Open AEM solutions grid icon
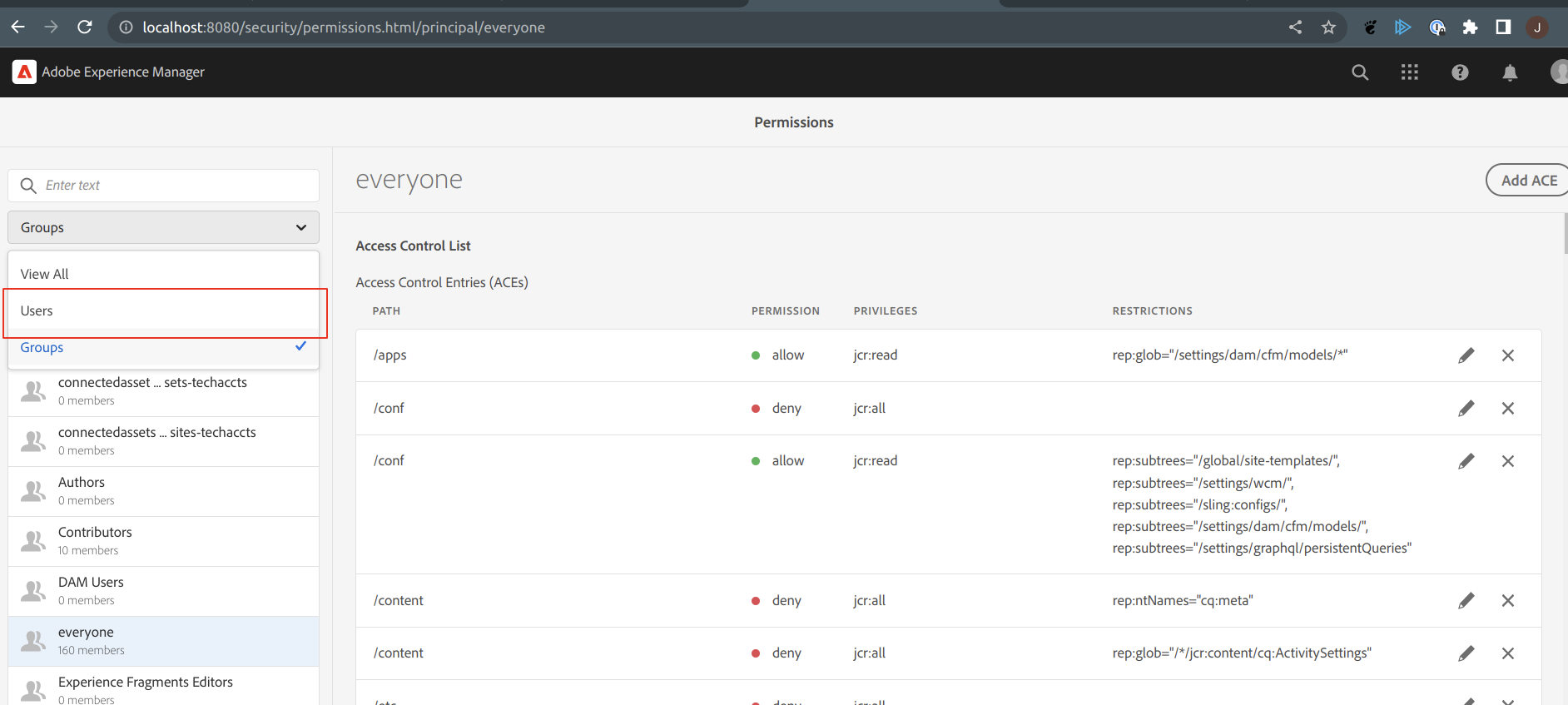The height and width of the screenshot is (705, 1568). [x=1409, y=72]
